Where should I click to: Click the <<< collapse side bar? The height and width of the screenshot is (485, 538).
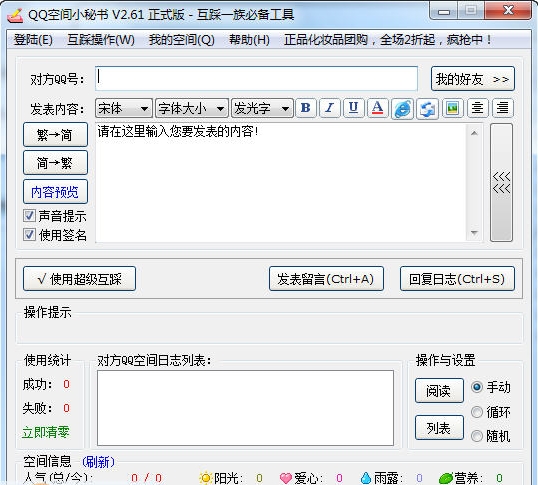[x=501, y=182]
